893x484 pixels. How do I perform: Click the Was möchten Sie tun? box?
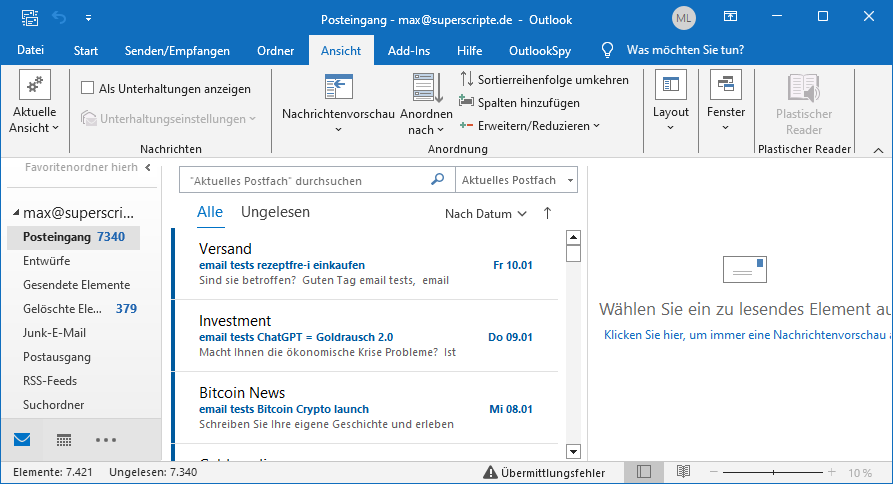(x=685, y=50)
